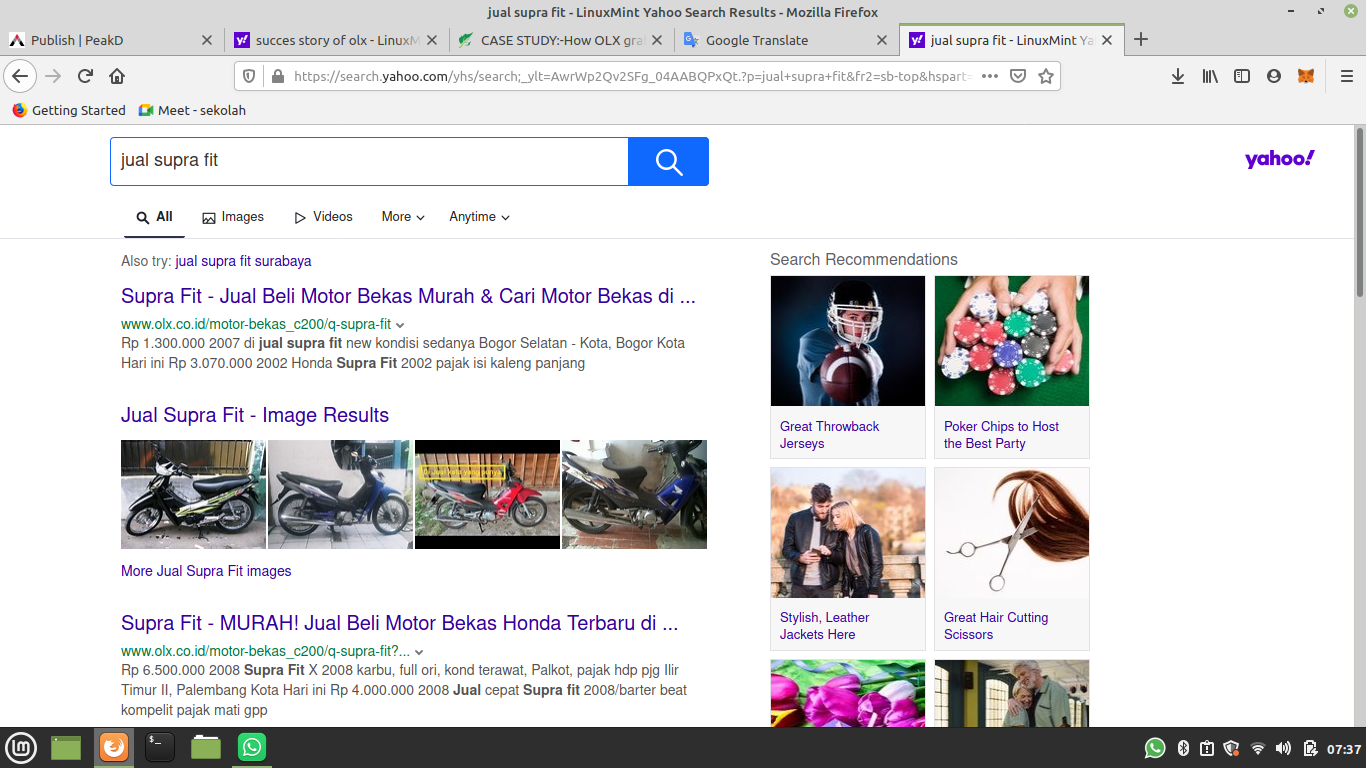The height and width of the screenshot is (768, 1366).
Task: Toggle the sidebar view icon
Action: coord(1242,76)
